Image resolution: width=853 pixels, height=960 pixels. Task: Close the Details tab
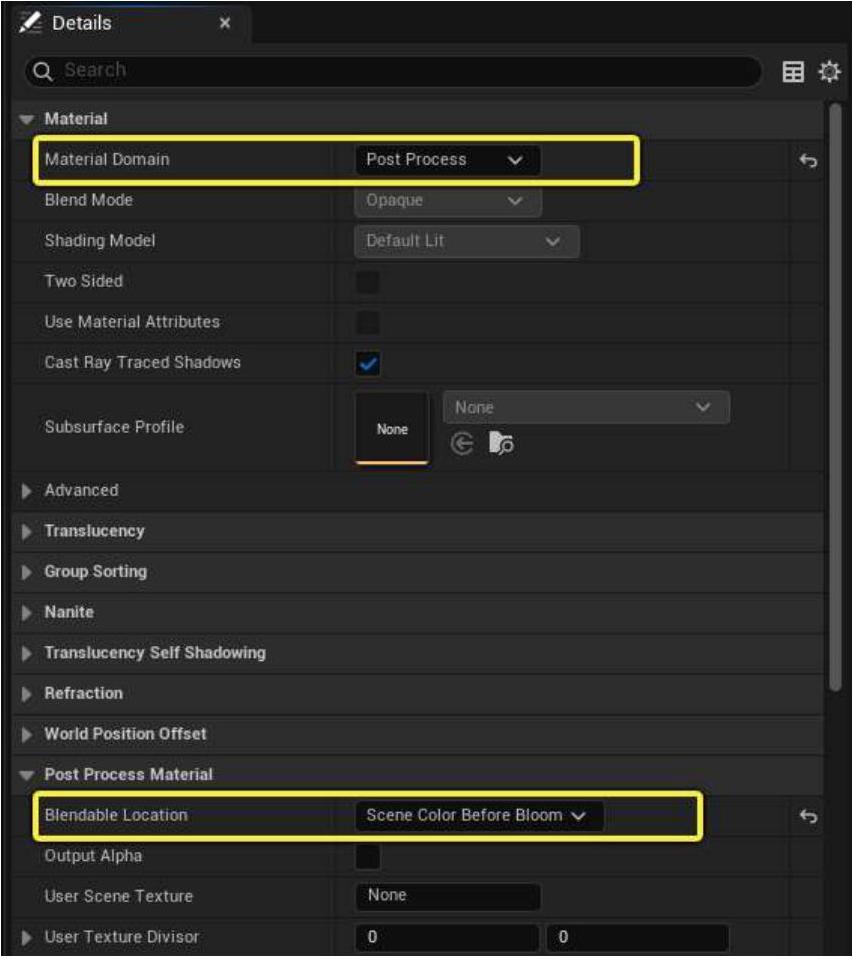(224, 23)
